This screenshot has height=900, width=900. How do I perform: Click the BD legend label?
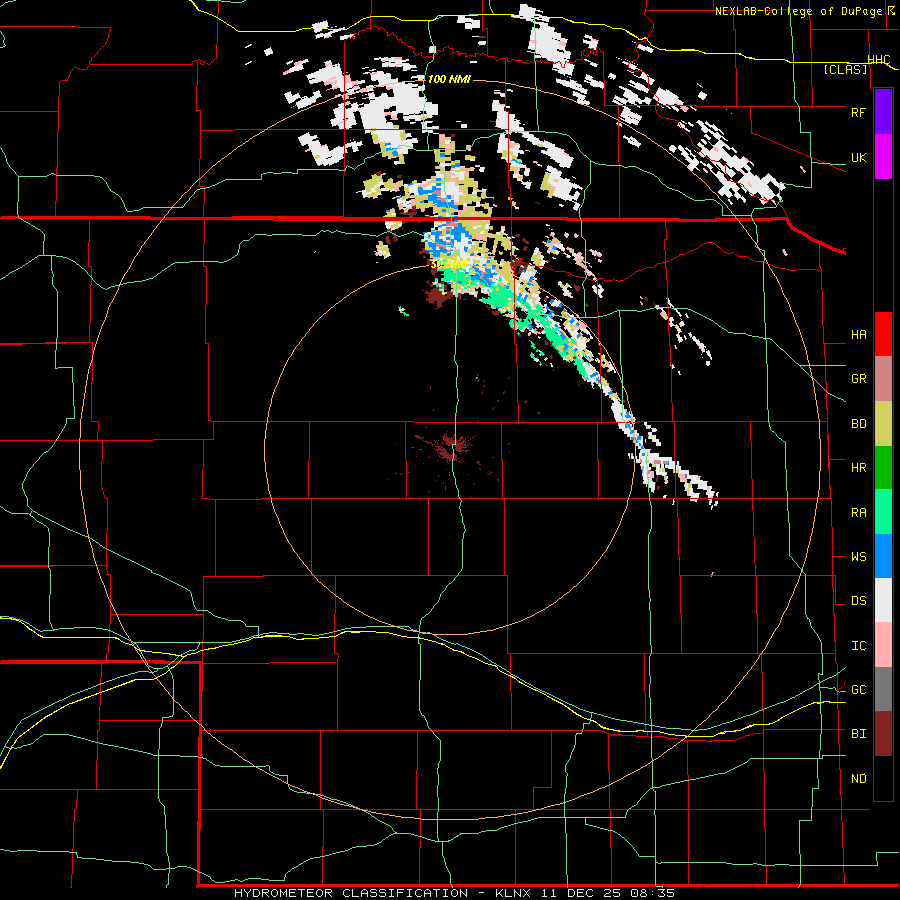(x=858, y=424)
